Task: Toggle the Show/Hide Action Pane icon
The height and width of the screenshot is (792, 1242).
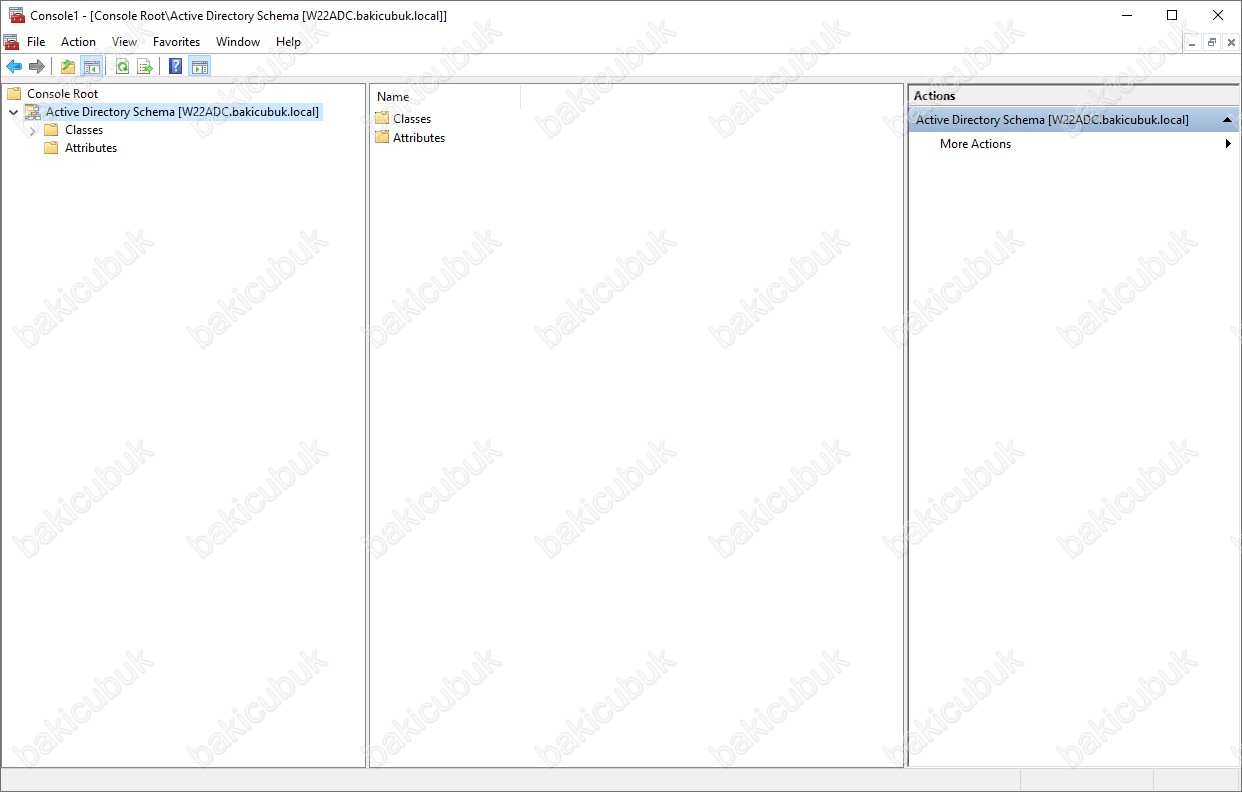Action: (x=199, y=67)
